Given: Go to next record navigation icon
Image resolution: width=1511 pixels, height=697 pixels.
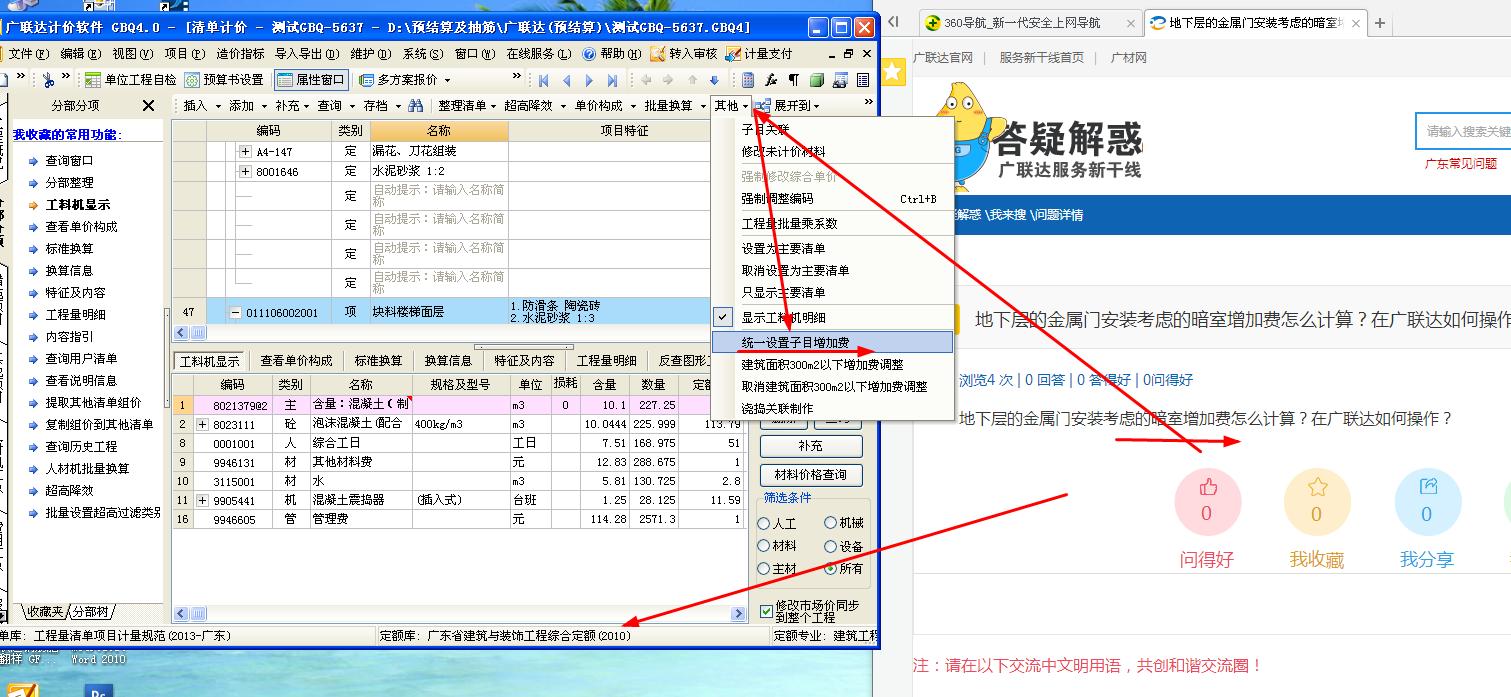Looking at the screenshot, I should point(589,80).
